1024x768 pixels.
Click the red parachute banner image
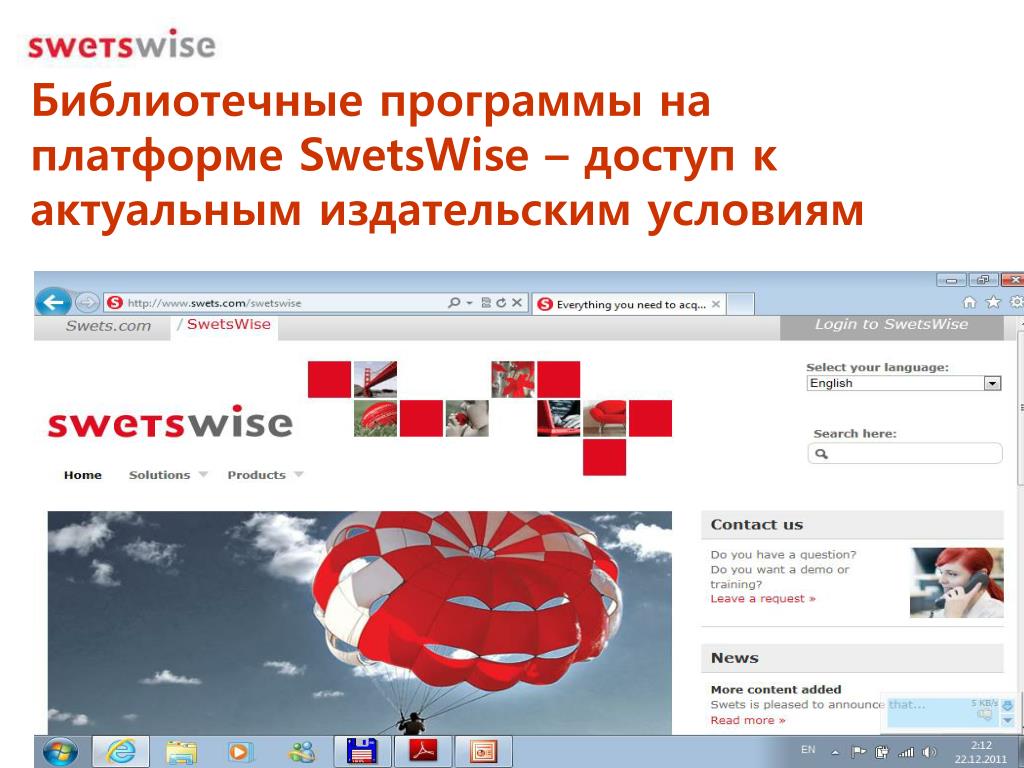pyautogui.click(x=360, y=623)
